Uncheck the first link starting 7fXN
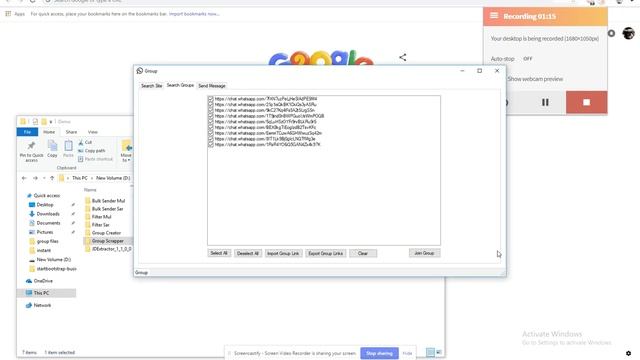640x360 pixels. 211,99
